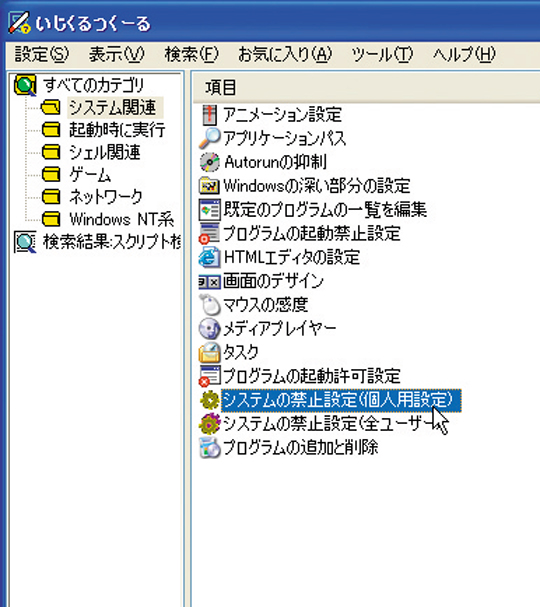Click the タスク folder icon

(209, 352)
